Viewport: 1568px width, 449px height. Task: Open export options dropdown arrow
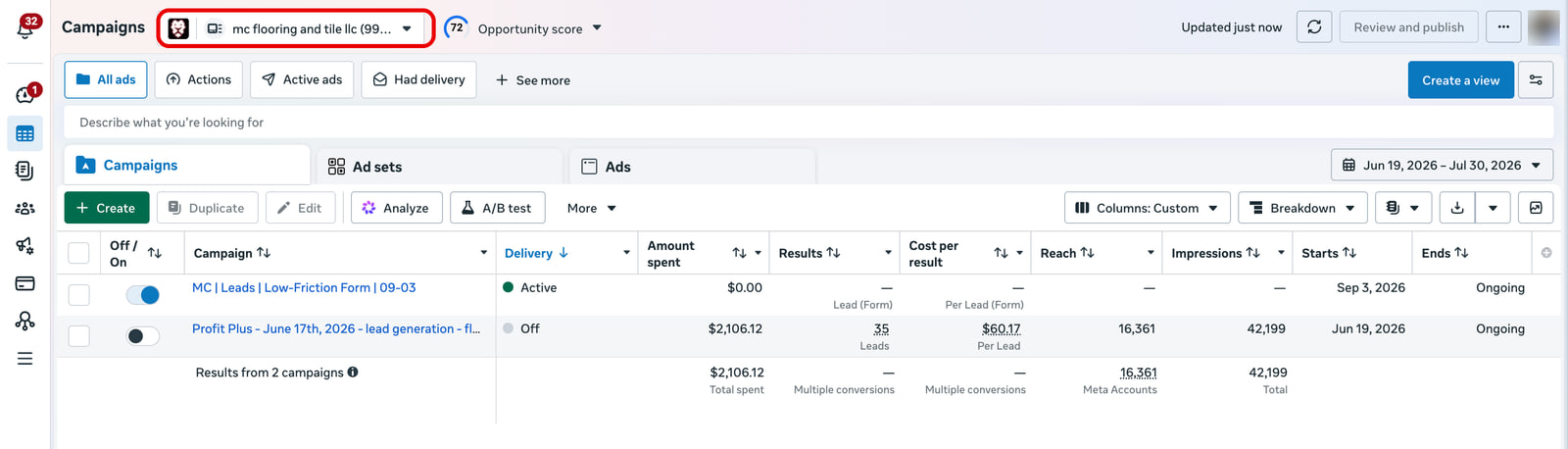tap(1493, 208)
